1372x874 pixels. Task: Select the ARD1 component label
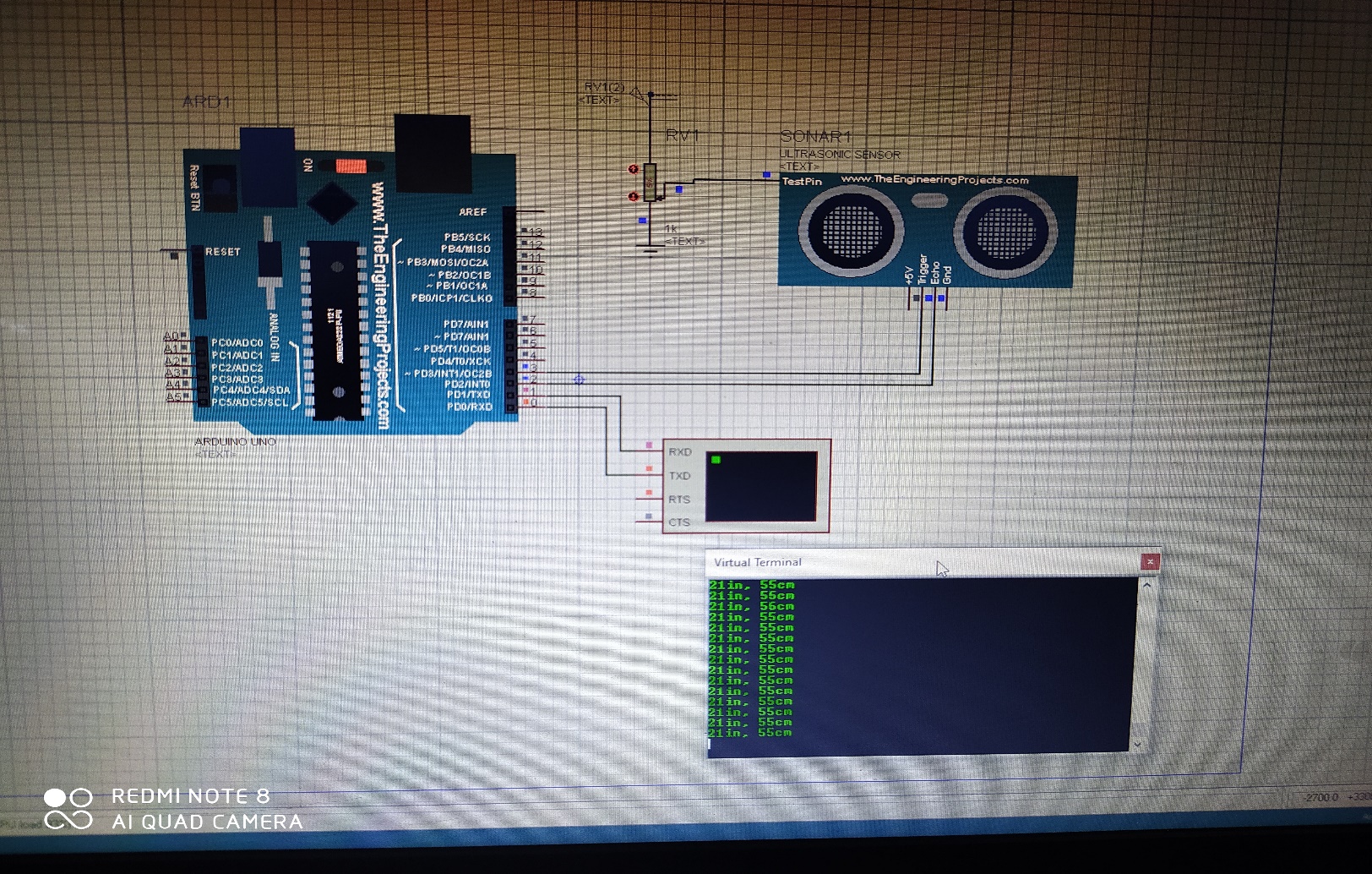coord(207,102)
